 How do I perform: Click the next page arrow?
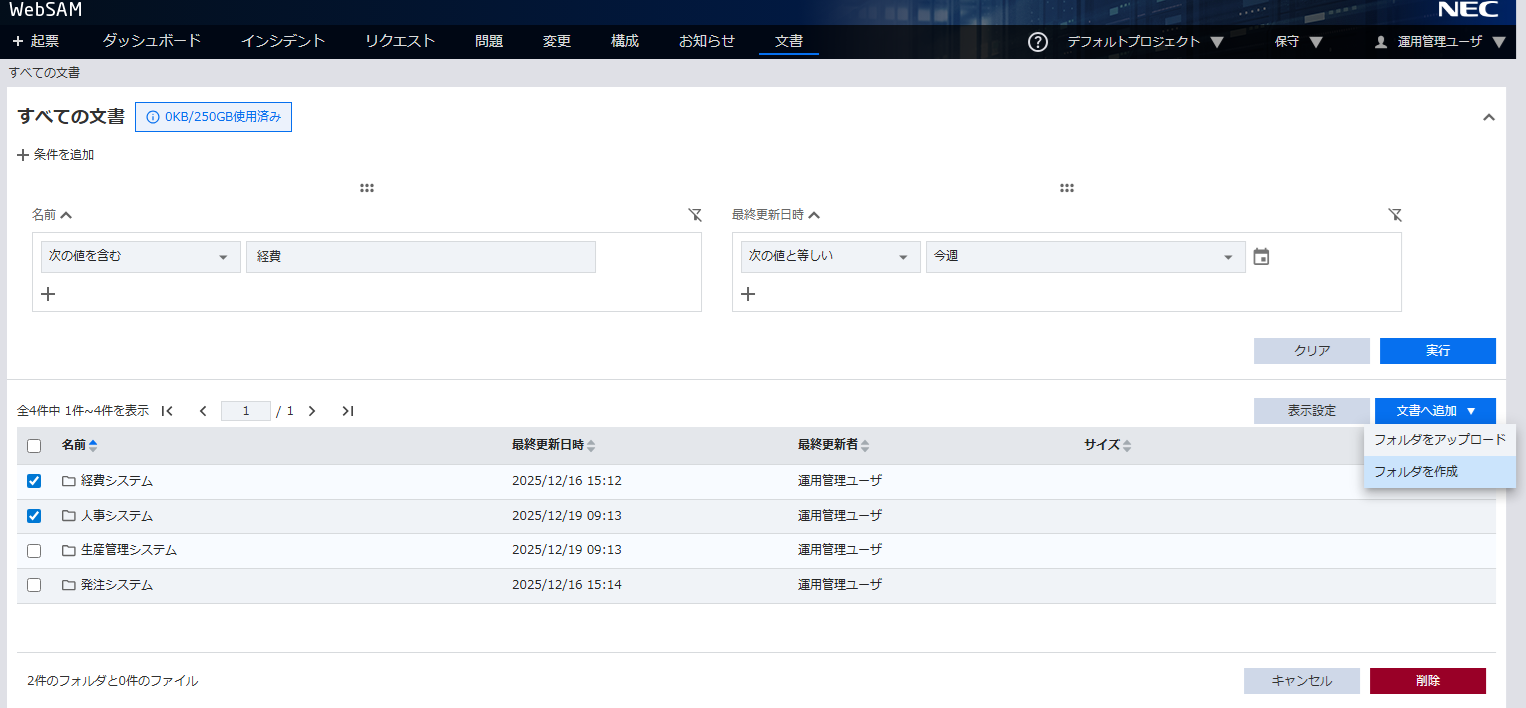coord(312,411)
